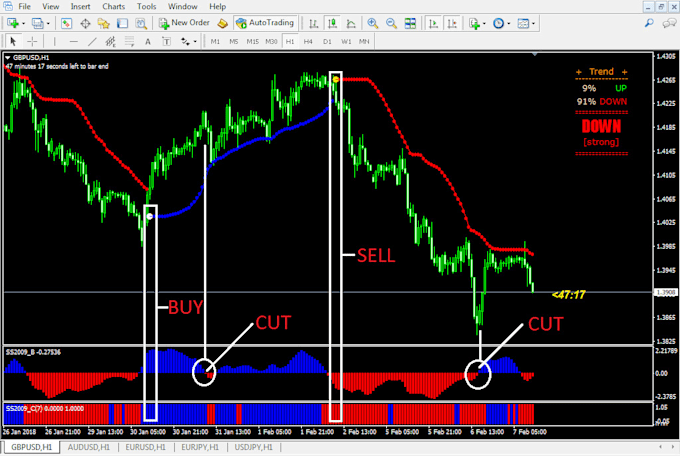
Task: Toggle the Terminal panel icon
Action: [x=122, y=23]
